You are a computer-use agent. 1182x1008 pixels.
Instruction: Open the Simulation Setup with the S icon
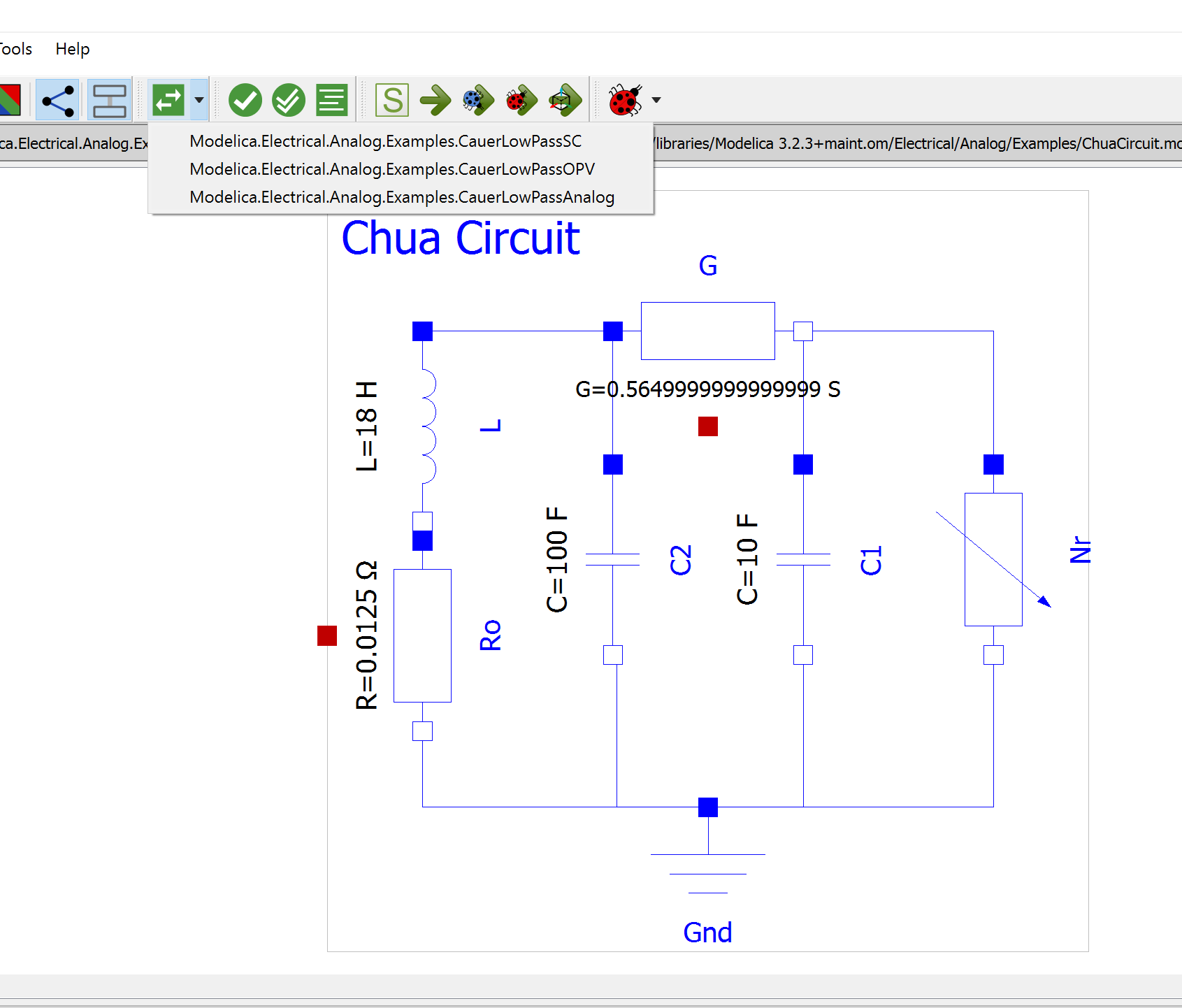[x=392, y=99]
